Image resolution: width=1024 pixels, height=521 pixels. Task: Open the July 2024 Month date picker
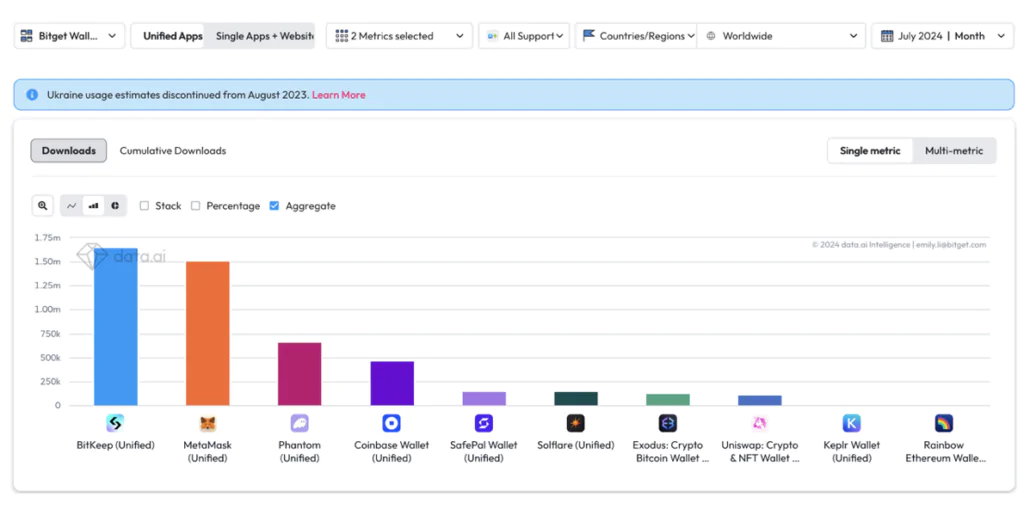[x=942, y=36]
